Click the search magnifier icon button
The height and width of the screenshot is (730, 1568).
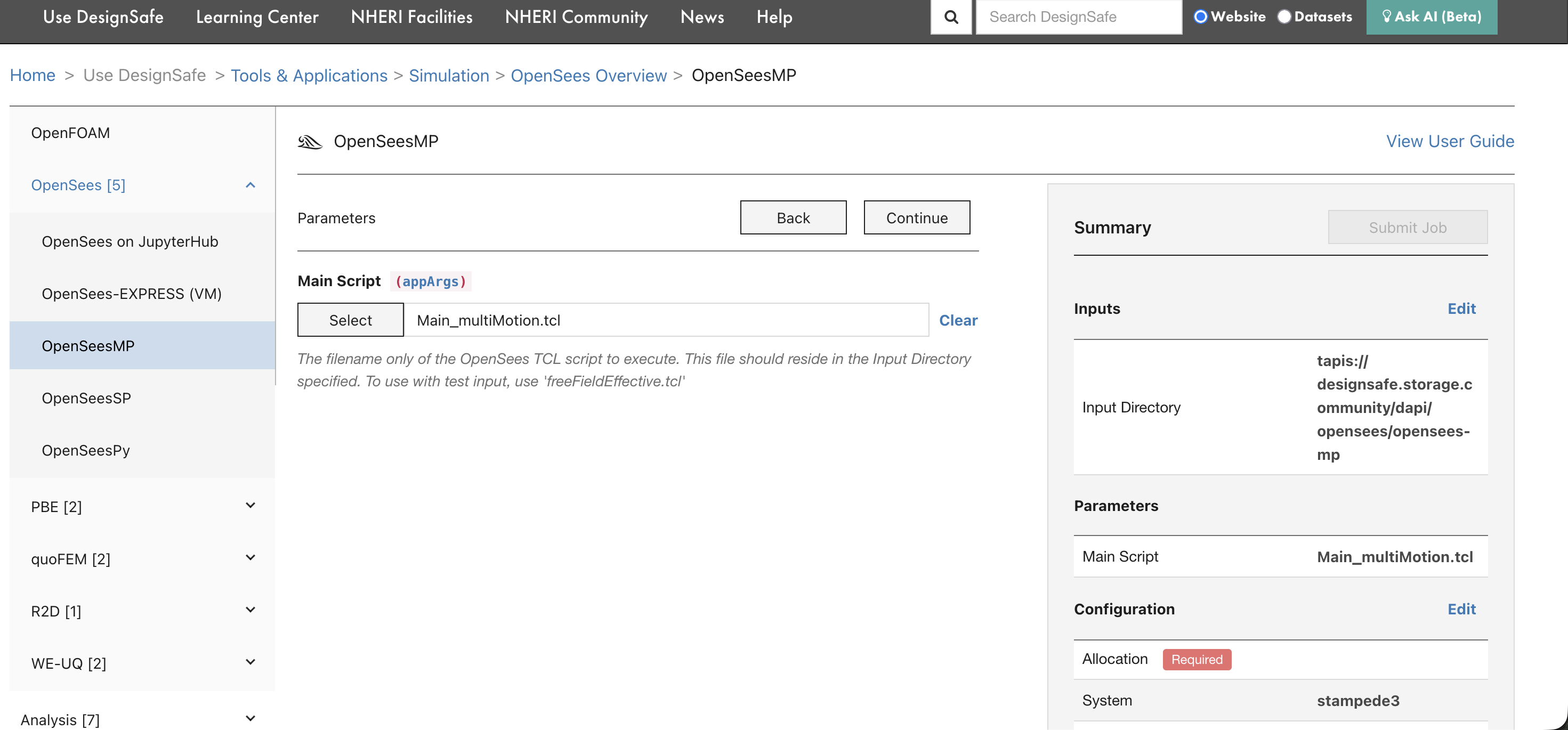951,17
